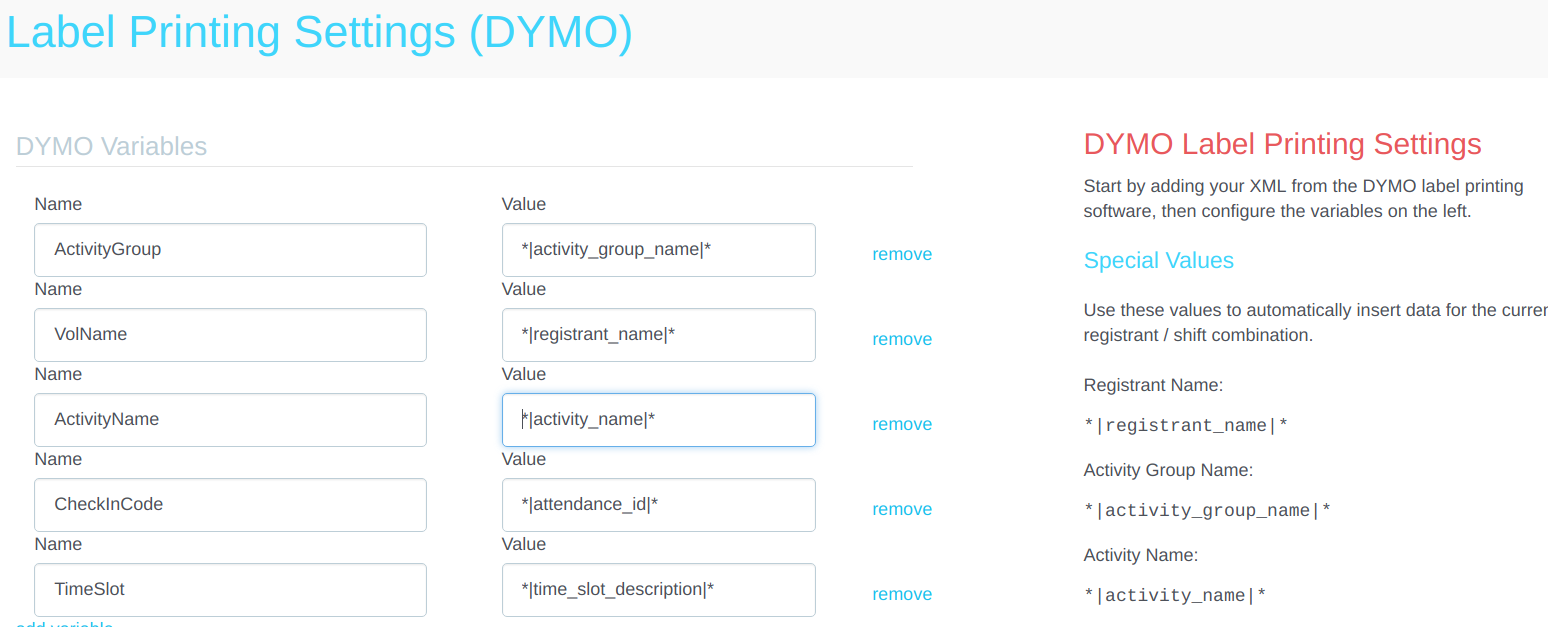Image resolution: width=1548 pixels, height=627 pixels.
Task: Click the add variable link
Action: coord(64,624)
